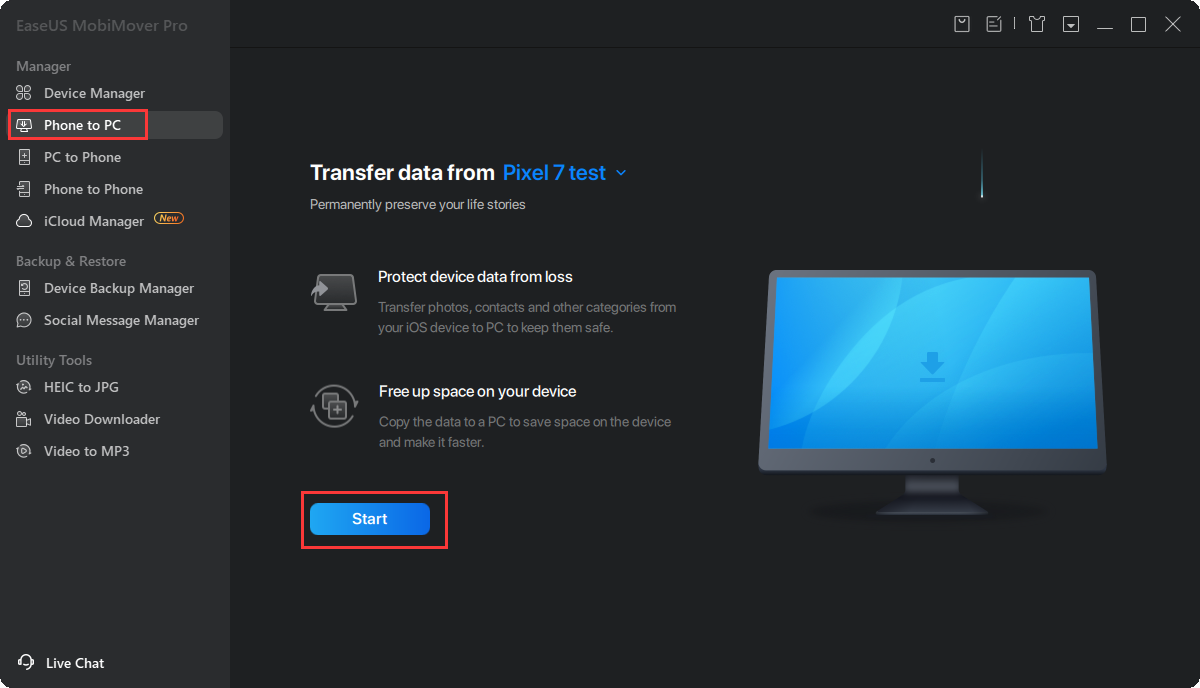Open the Device Backup Manager icon
The width and height of the screenshot is (1200, 688).
click(x=24, y=288)
